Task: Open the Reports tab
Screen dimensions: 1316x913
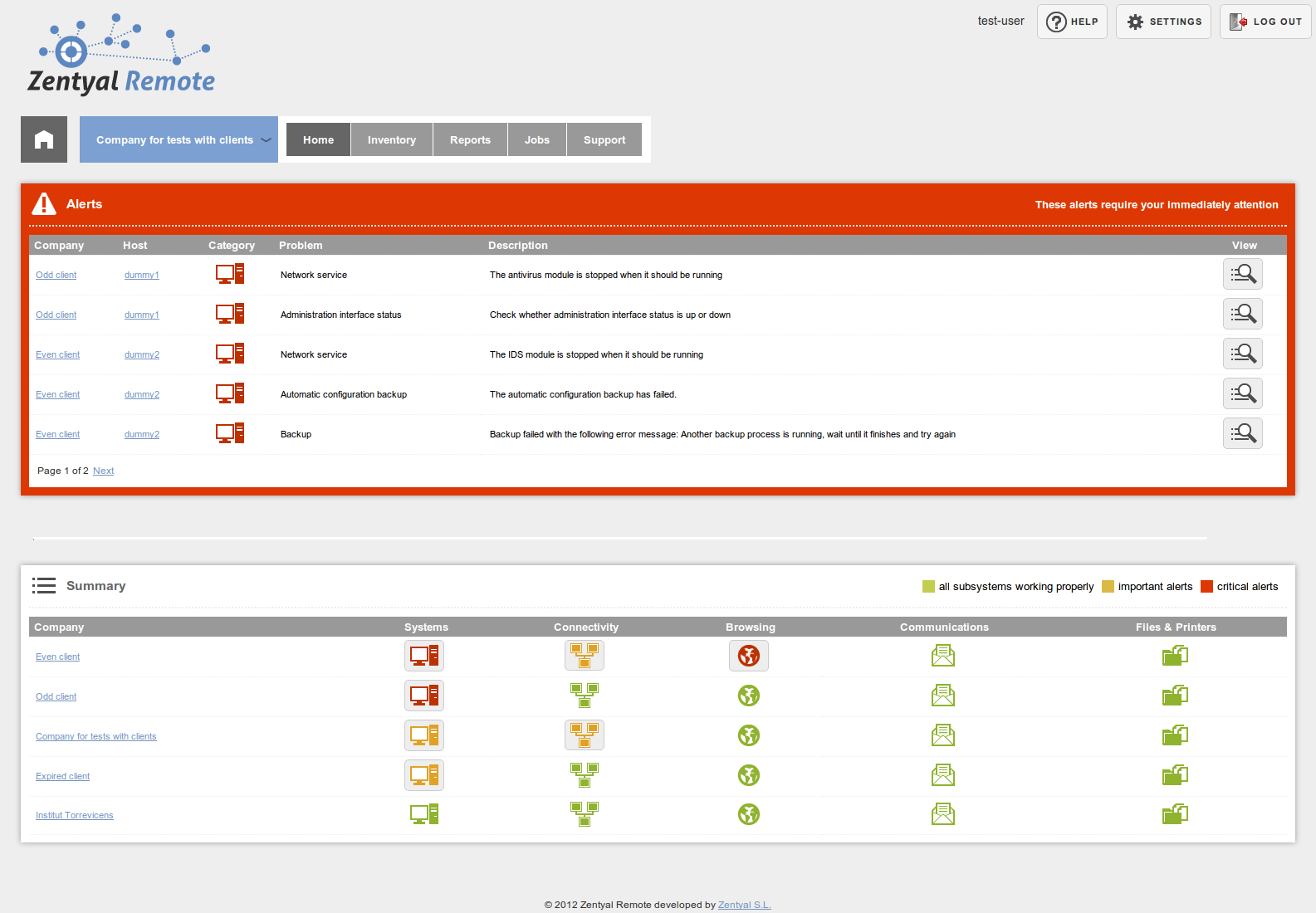Action: point(470,139)
